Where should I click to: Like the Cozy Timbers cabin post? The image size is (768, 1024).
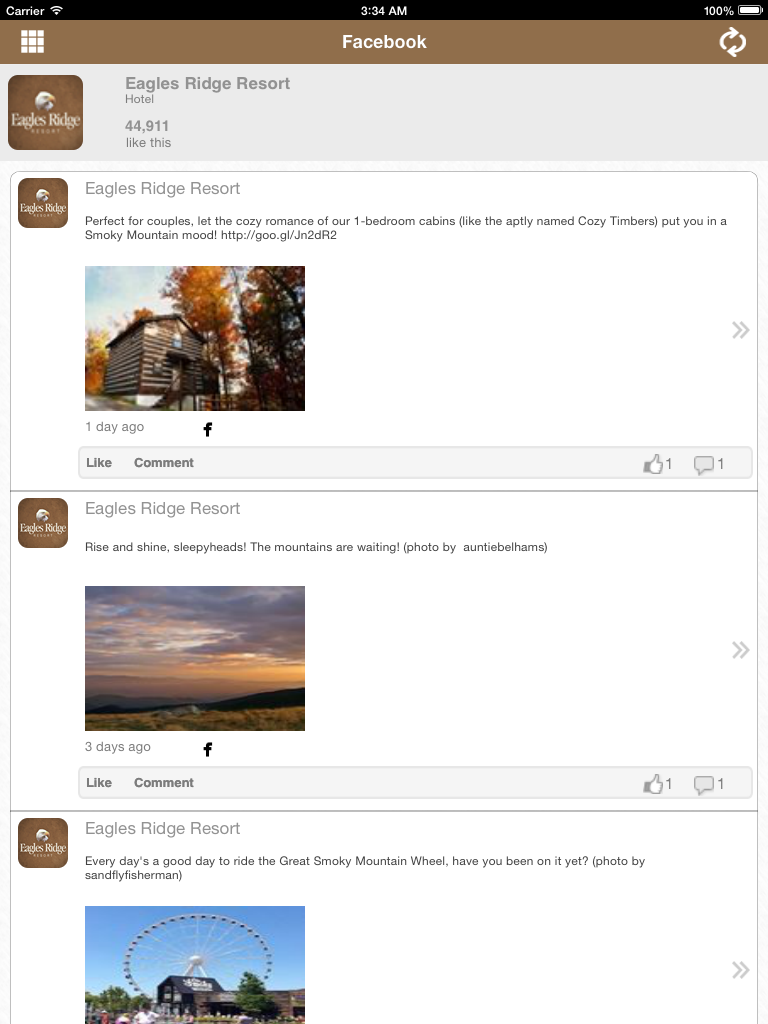[x=99, y=462]
